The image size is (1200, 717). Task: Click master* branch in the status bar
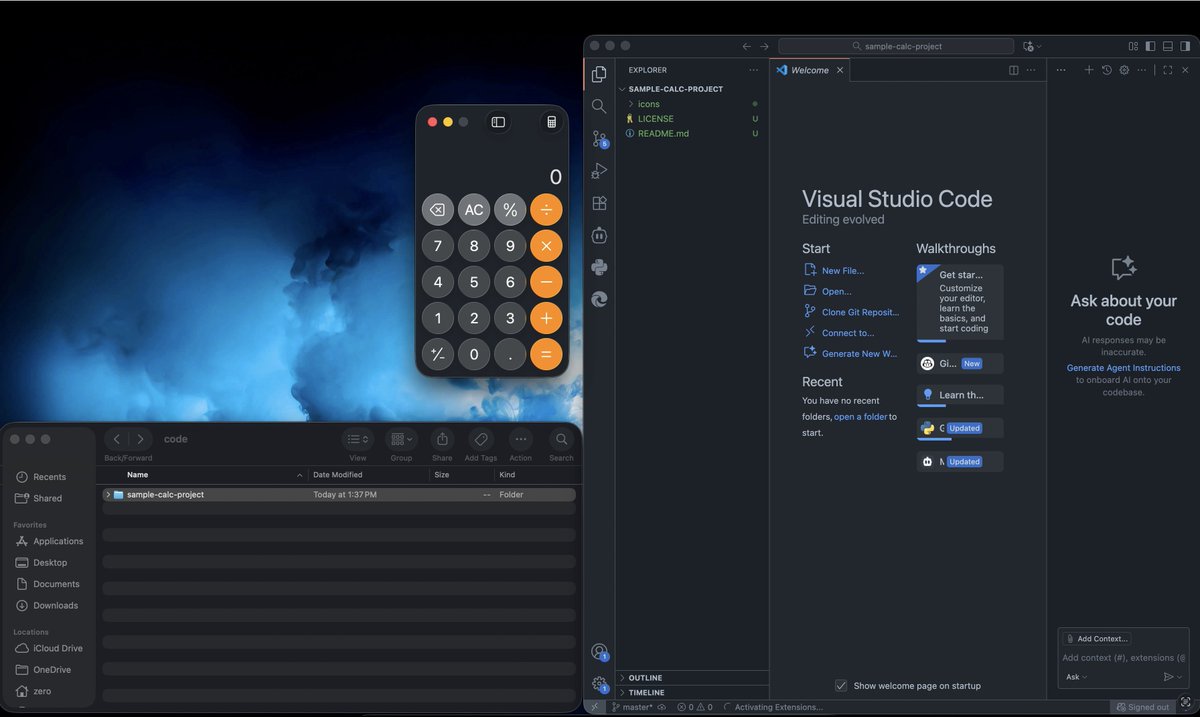632,707
